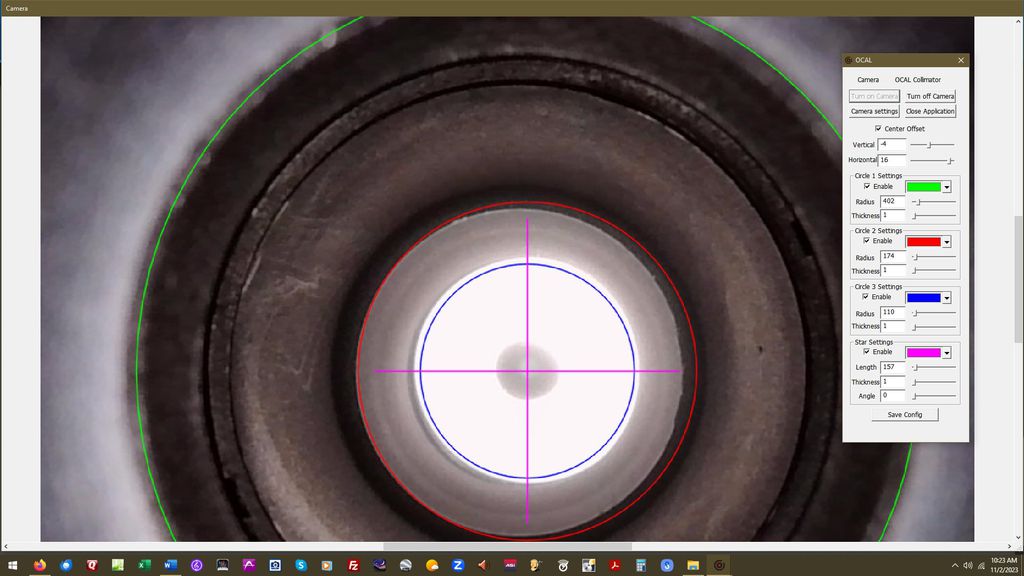
Task: Open the blue disc taskbar icon
Action: click(667, 565)
